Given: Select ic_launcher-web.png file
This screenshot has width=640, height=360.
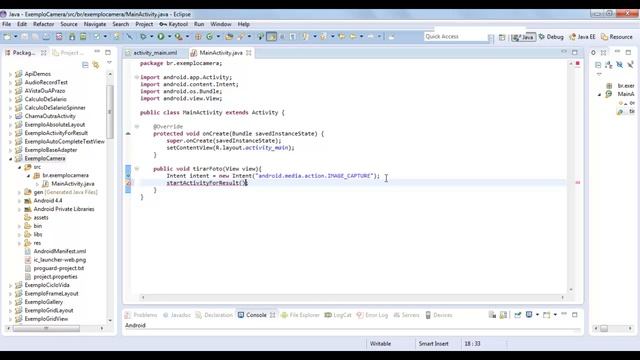Looking at the screenshot, I should click(60, 260).
